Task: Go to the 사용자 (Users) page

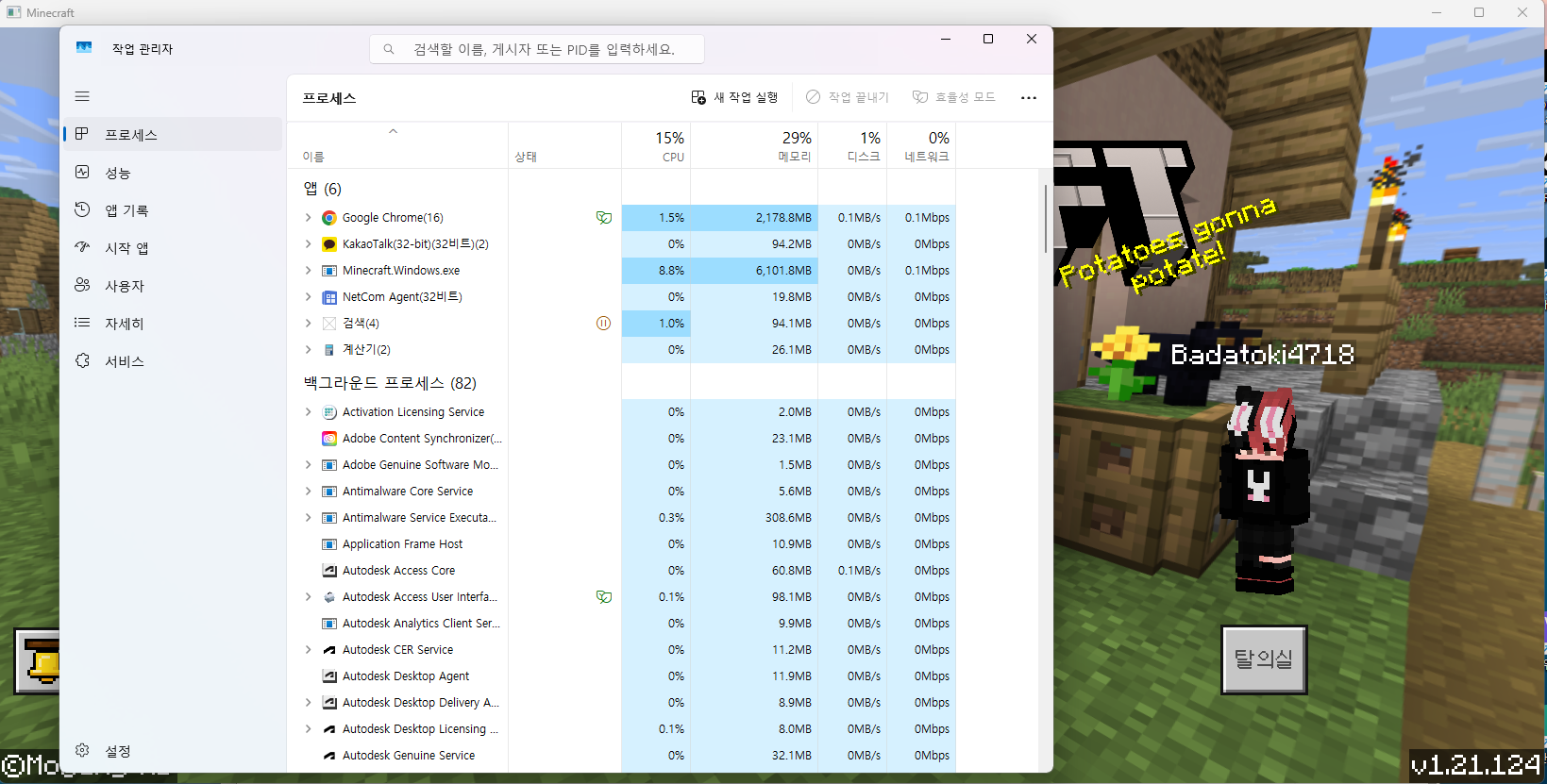Action: coord(124,286)
